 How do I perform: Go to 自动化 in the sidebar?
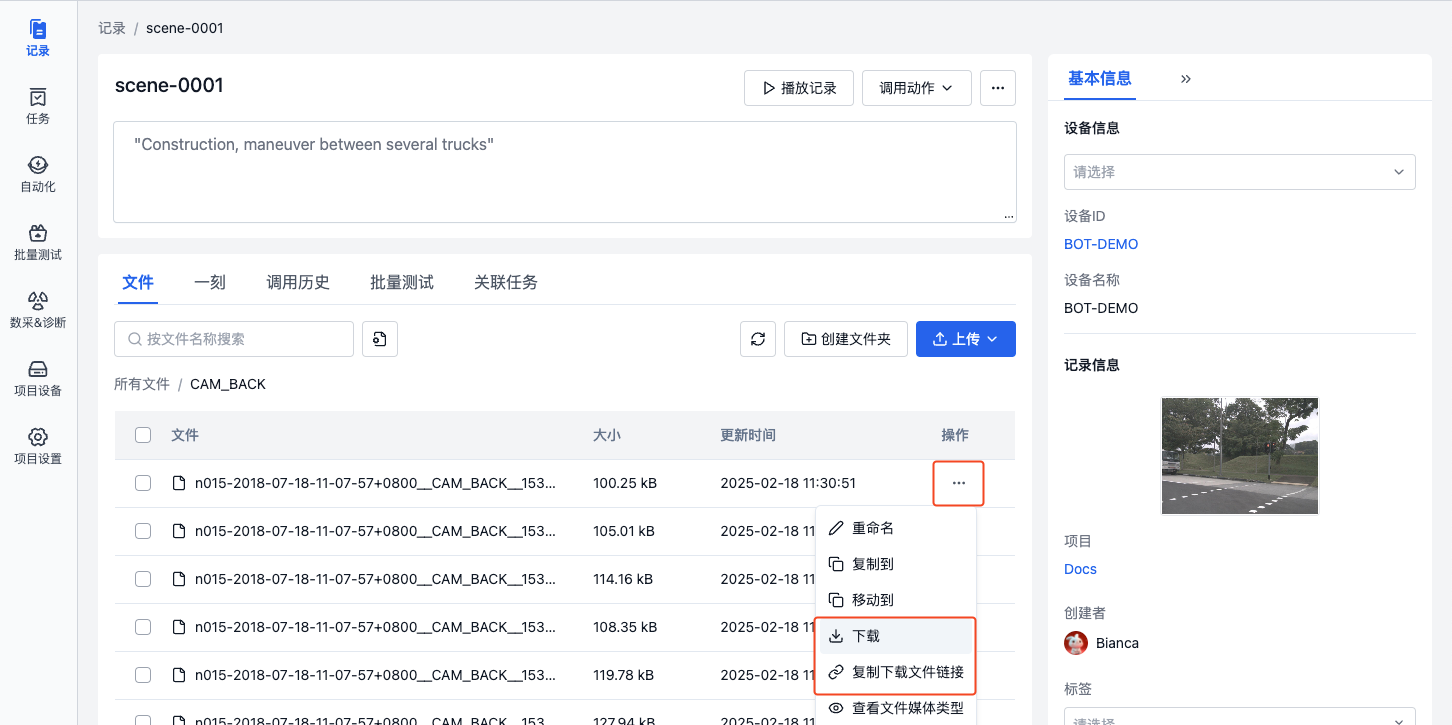coord(38,174)
